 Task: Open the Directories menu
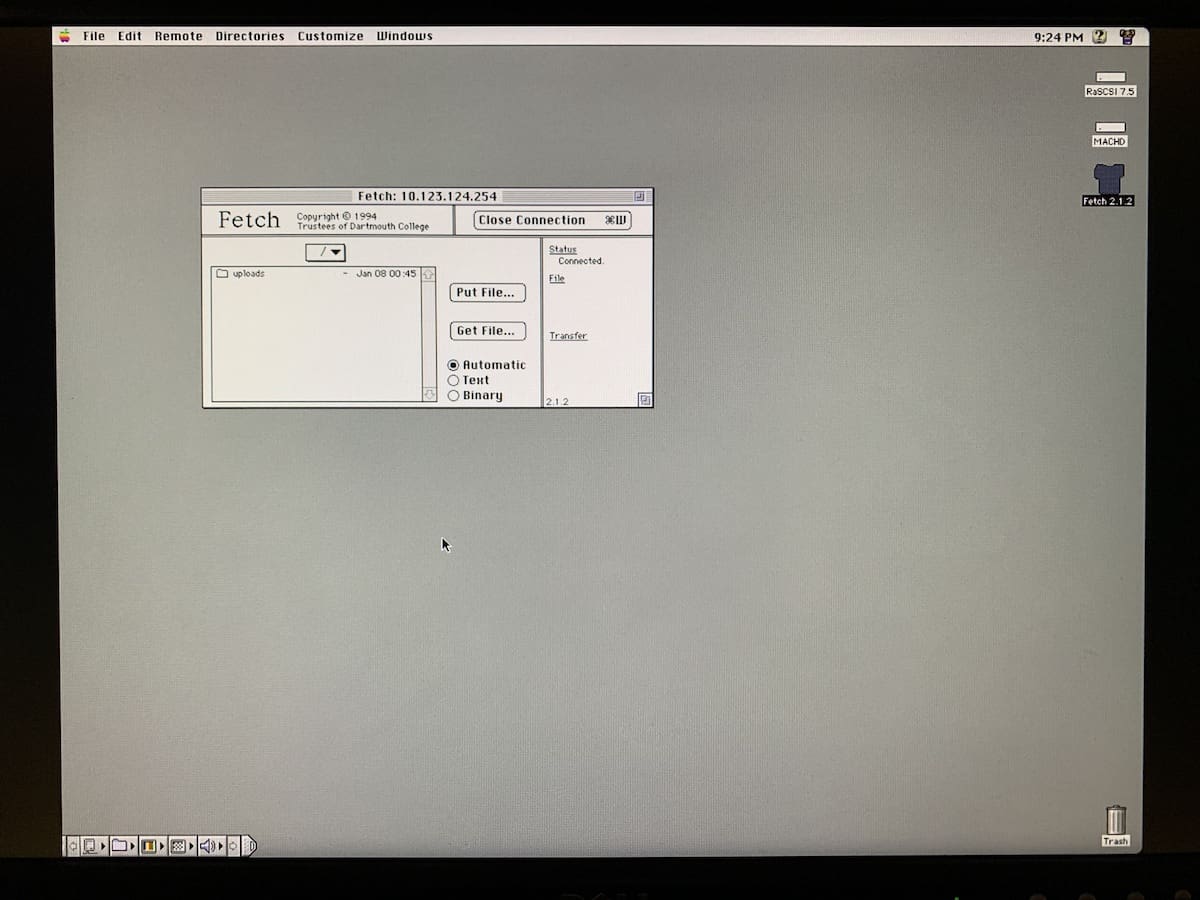[250, 36]
